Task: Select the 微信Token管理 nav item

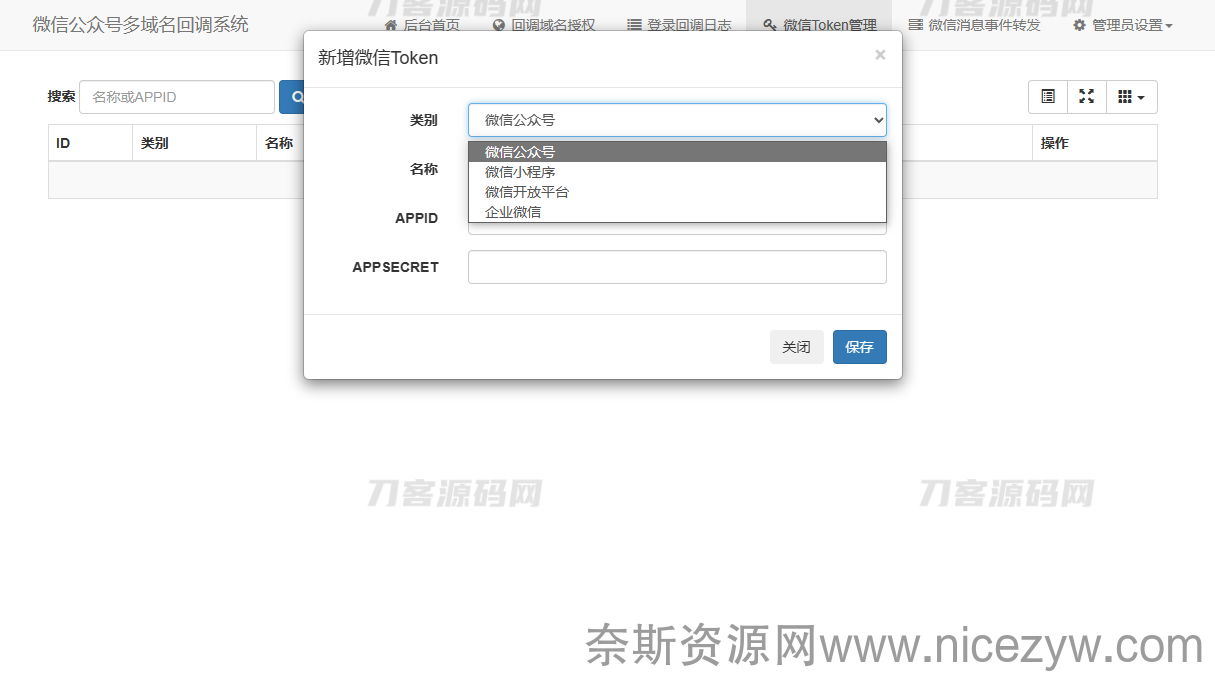Action: [819, 25]
